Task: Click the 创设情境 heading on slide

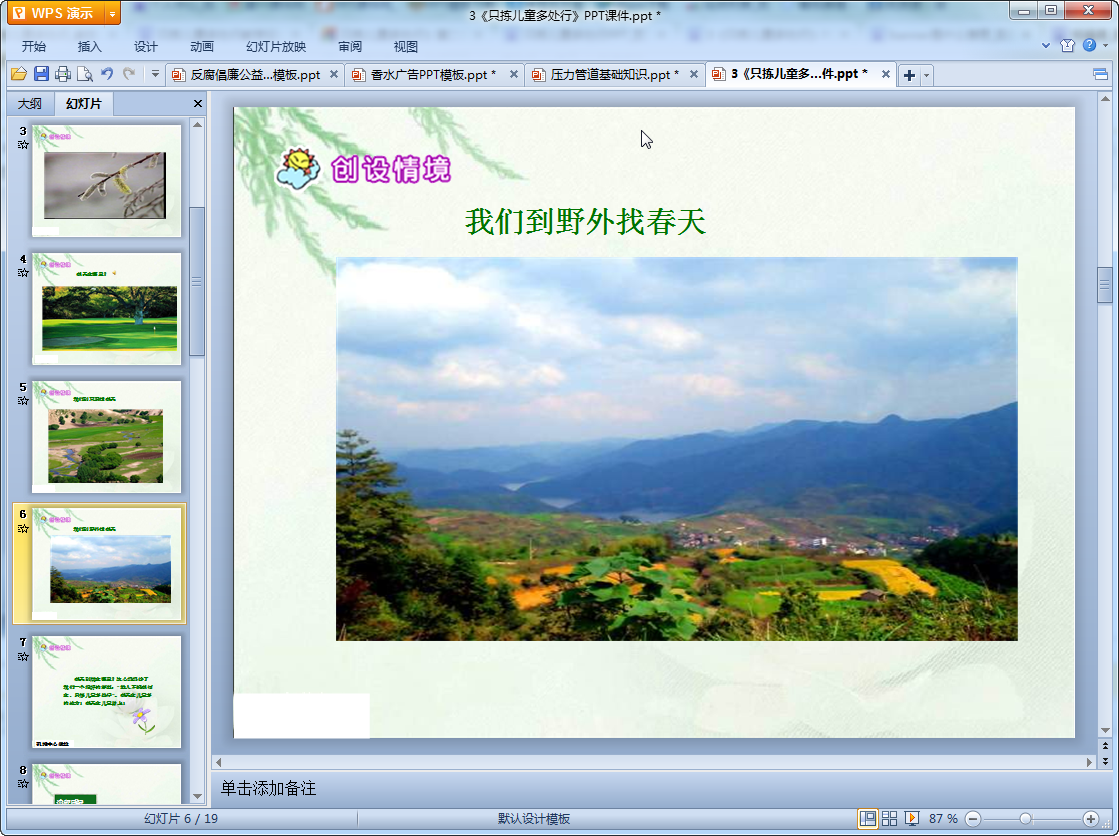Action: click(390, 170)
